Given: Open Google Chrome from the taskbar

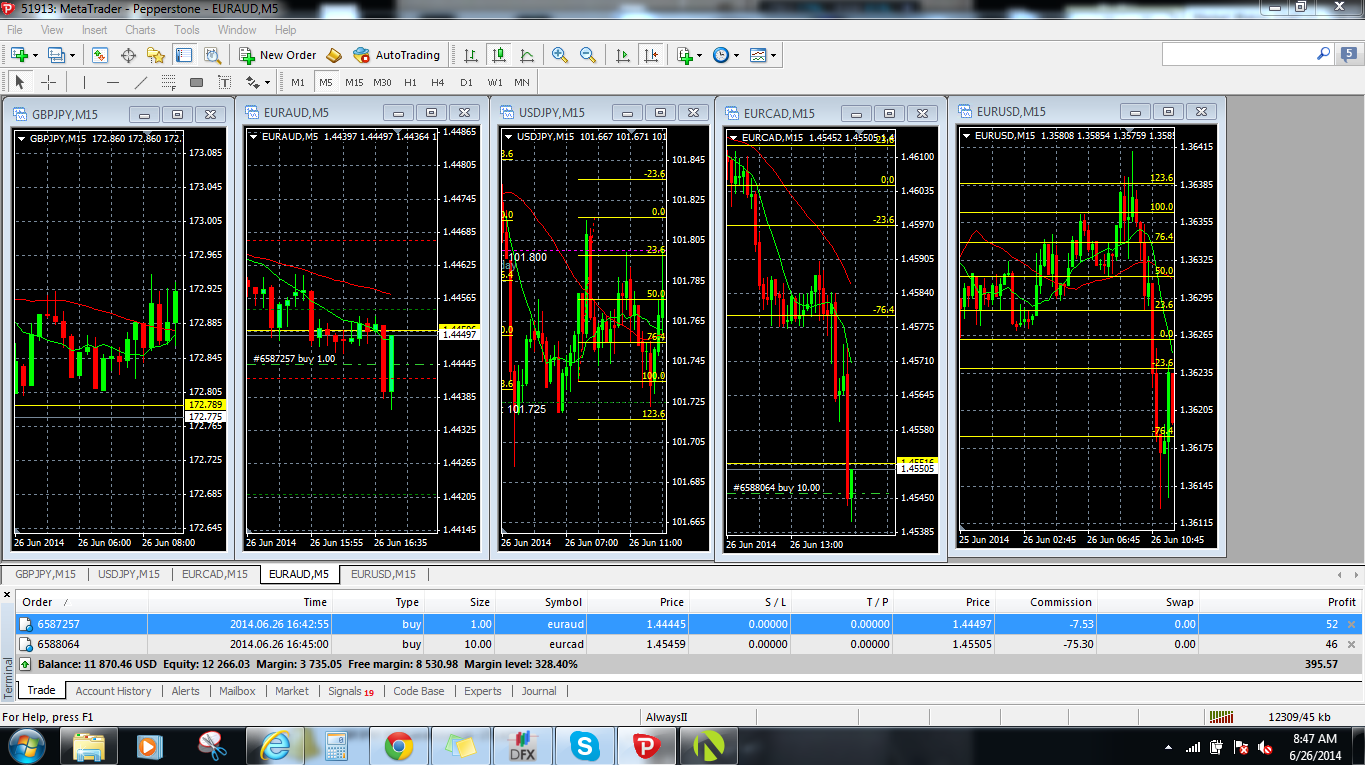Looking at the screenshot, I should coord(399,746).
